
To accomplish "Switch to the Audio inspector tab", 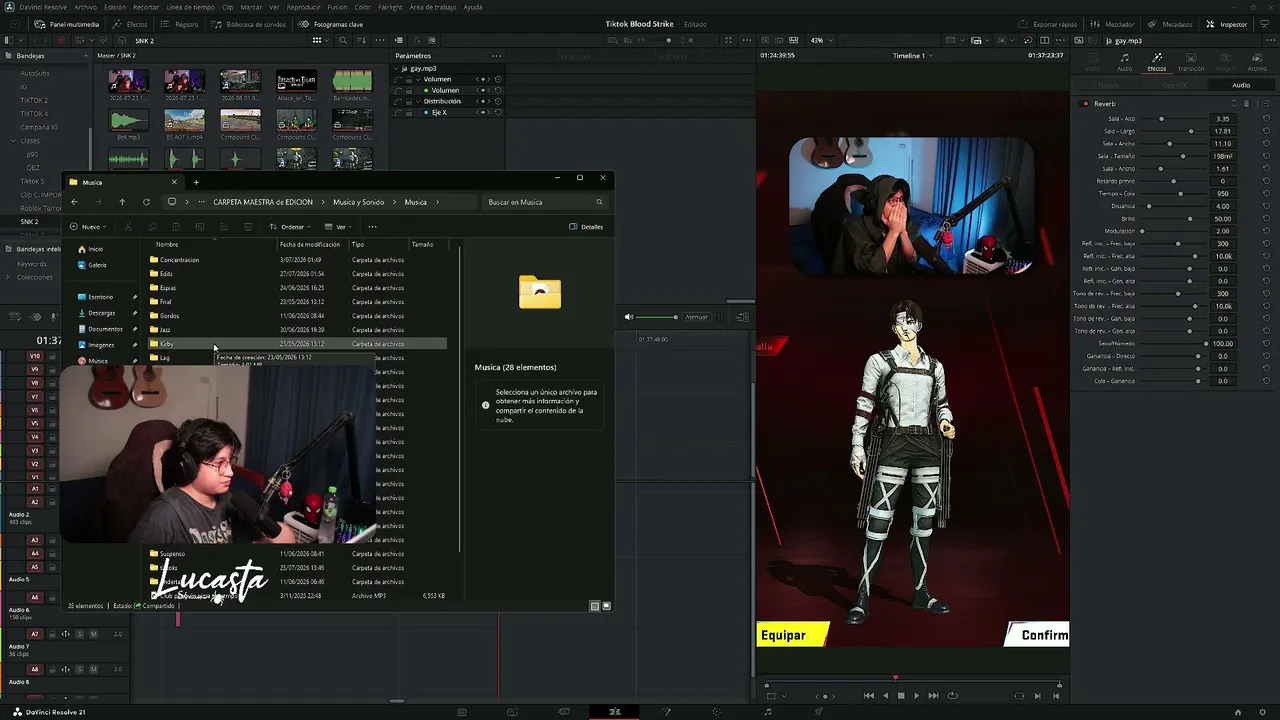I will [x=1124, y=62].
